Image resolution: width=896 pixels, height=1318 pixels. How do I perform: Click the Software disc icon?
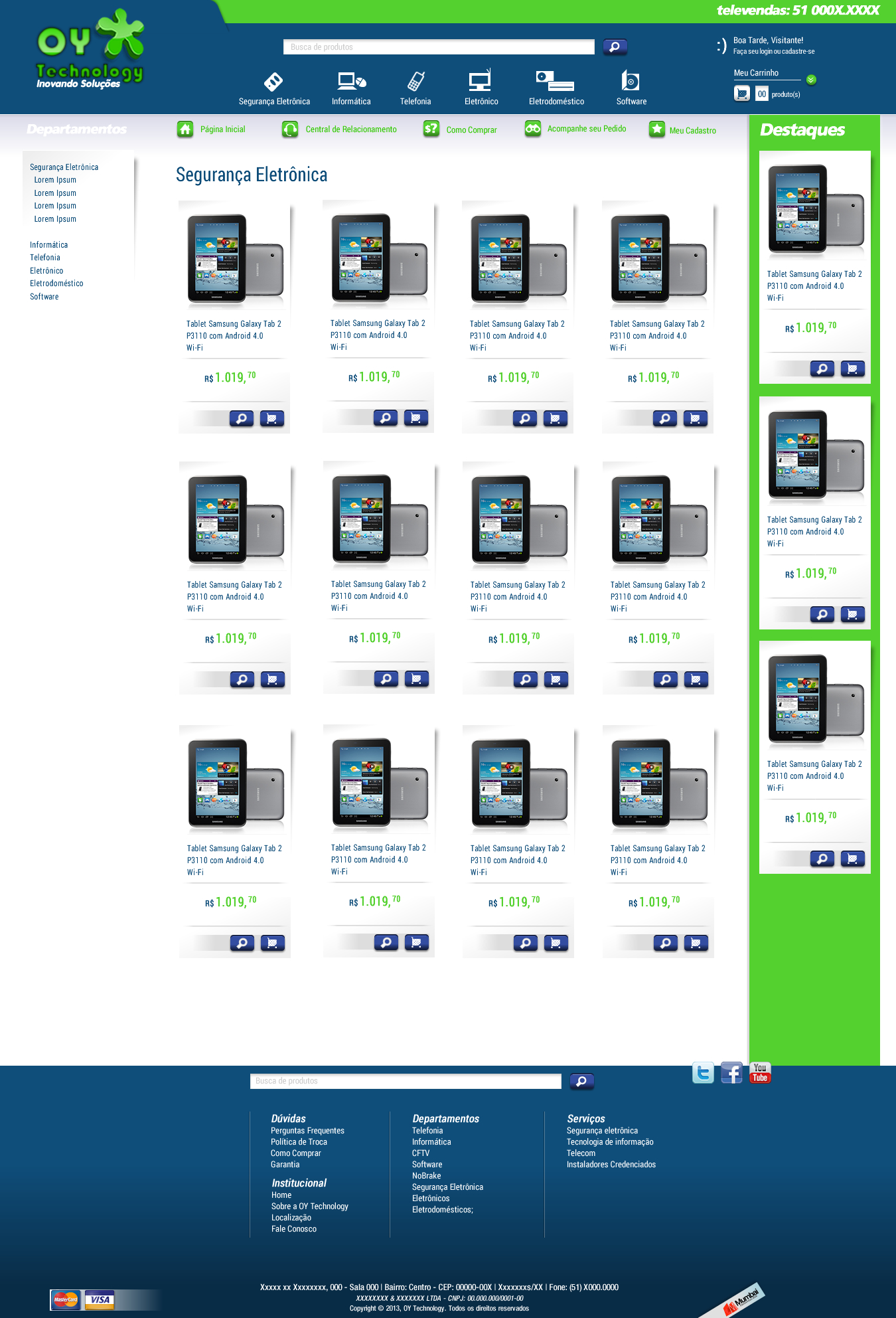[x=631, y=81]
